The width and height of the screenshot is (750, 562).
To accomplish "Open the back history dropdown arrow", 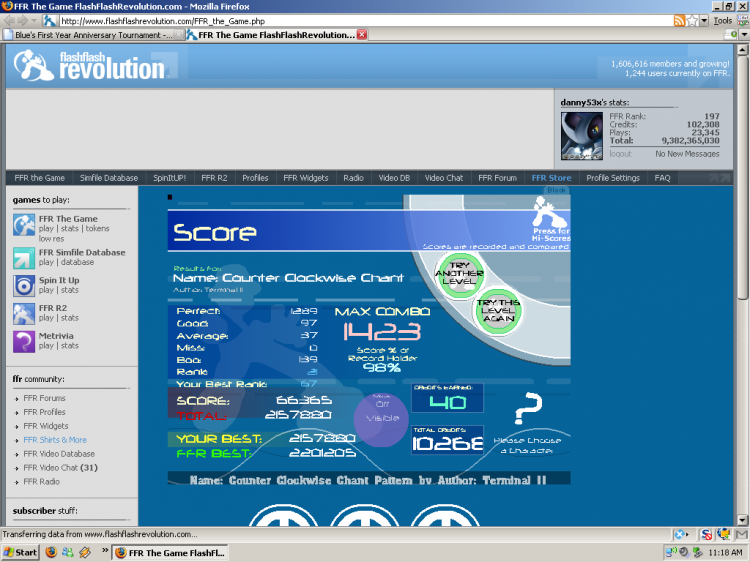I will pyautogui.click(x=34, y=21).
